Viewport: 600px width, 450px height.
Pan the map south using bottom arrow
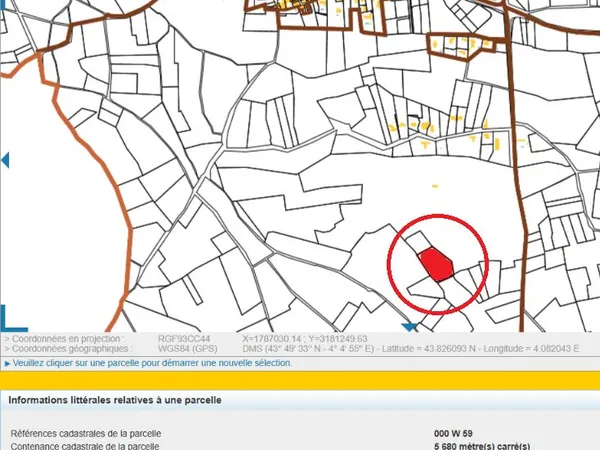point(409,327)
